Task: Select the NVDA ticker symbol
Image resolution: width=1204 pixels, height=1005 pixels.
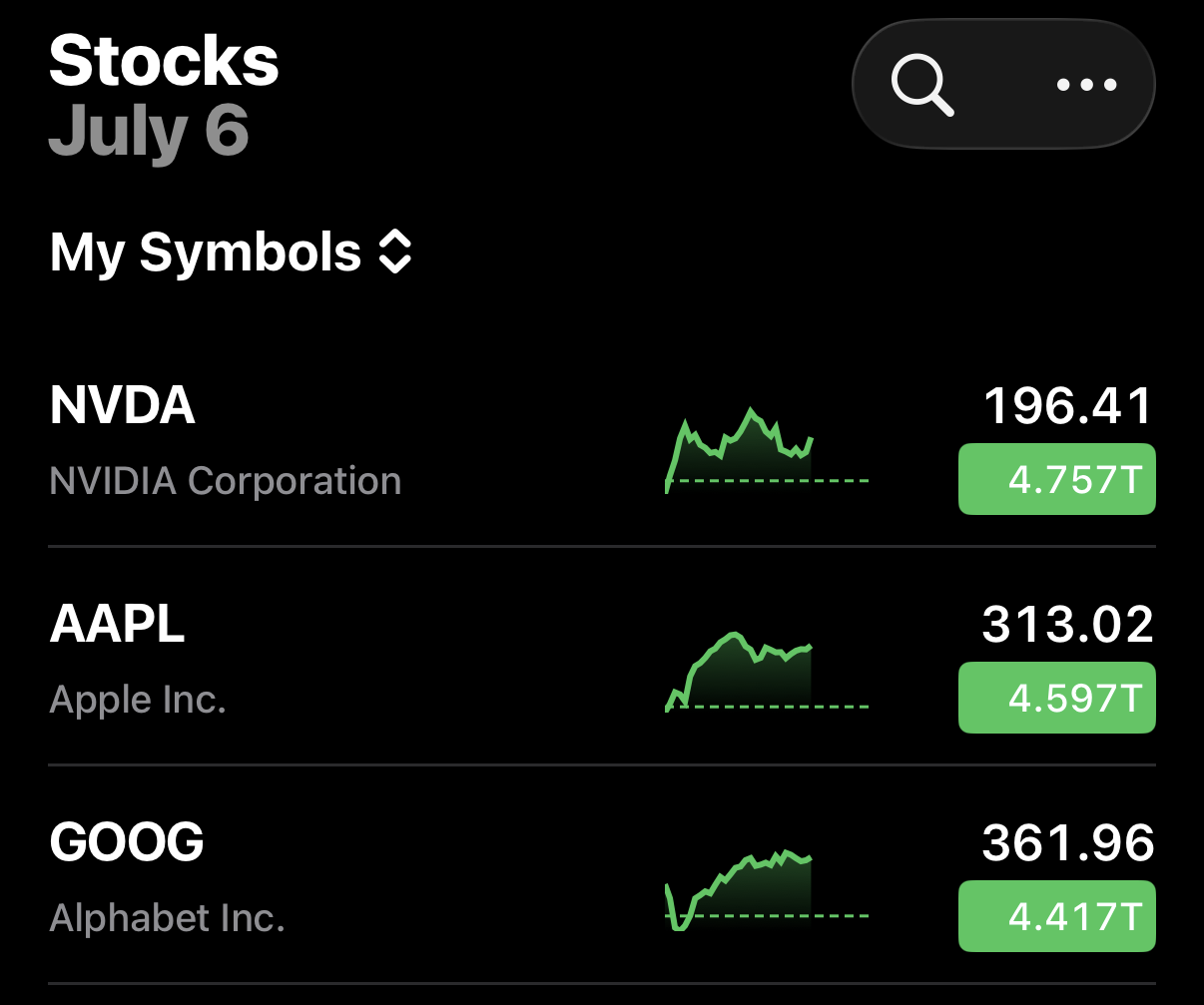Action: coord(122,405)
